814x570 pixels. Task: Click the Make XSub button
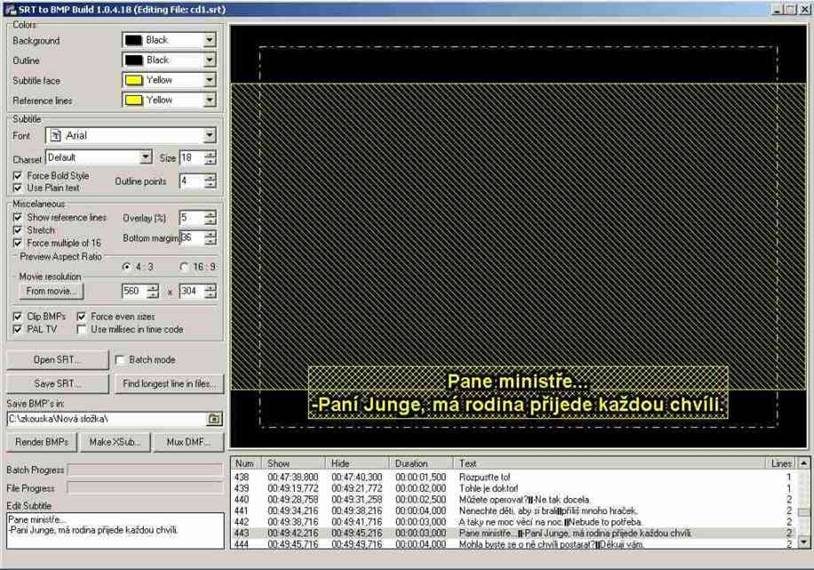pos(115,442)
